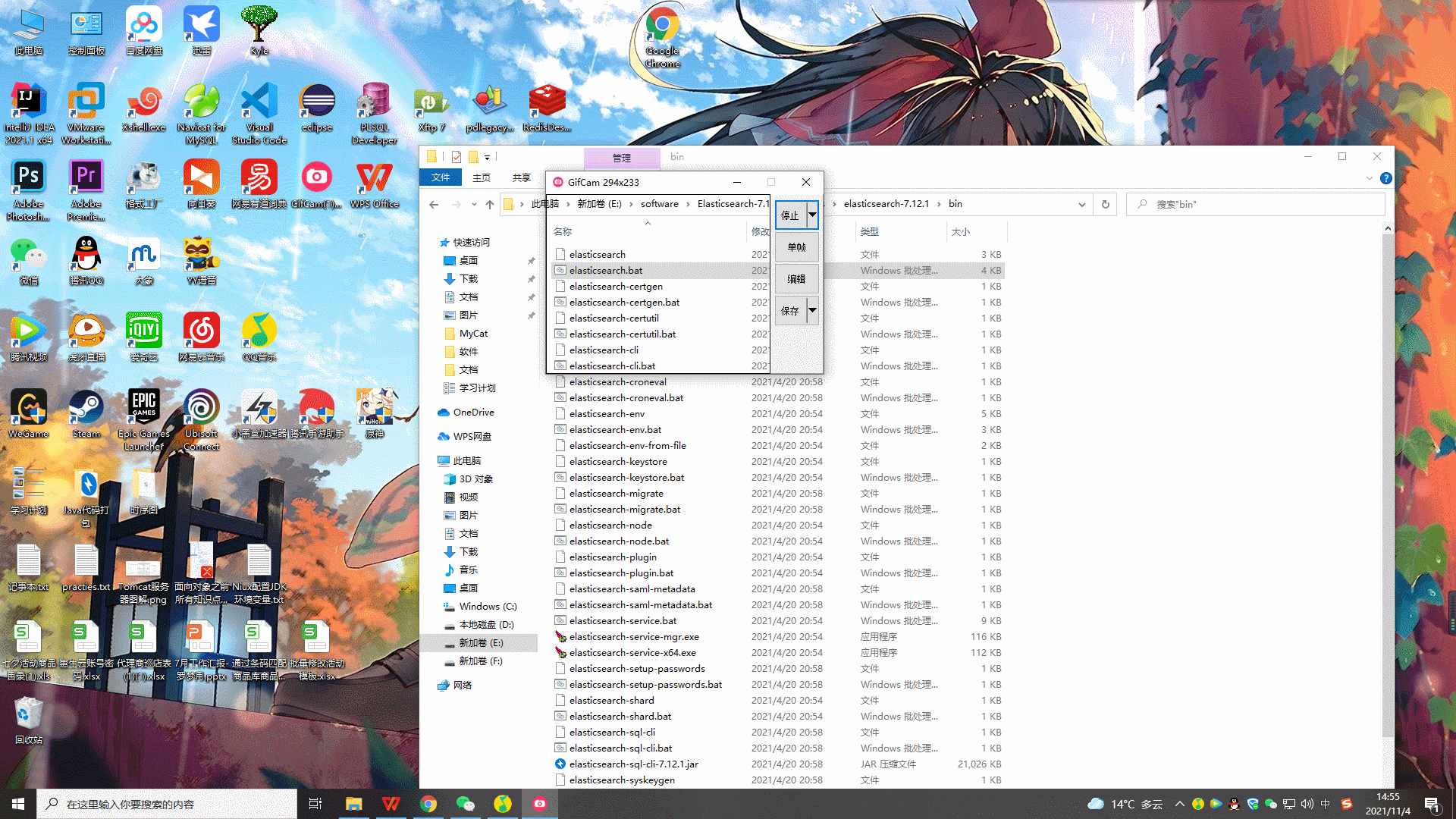Open the Recycle Bin icon
The width and height of the screenshot is (1456, 819).
pyautogui.click(x=29, y=720)
